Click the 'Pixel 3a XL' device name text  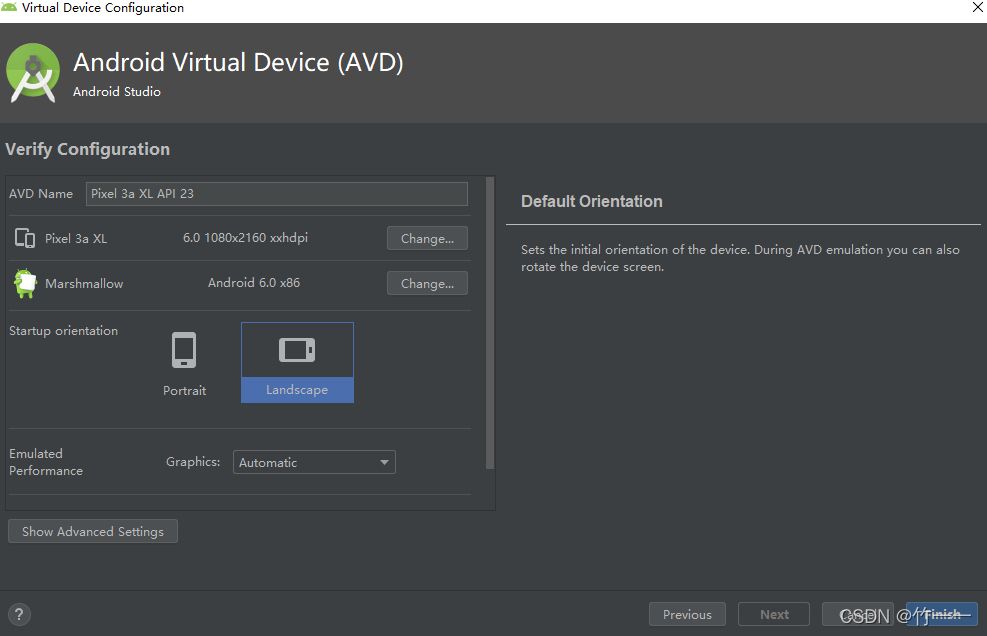click(x=76, y=239)
